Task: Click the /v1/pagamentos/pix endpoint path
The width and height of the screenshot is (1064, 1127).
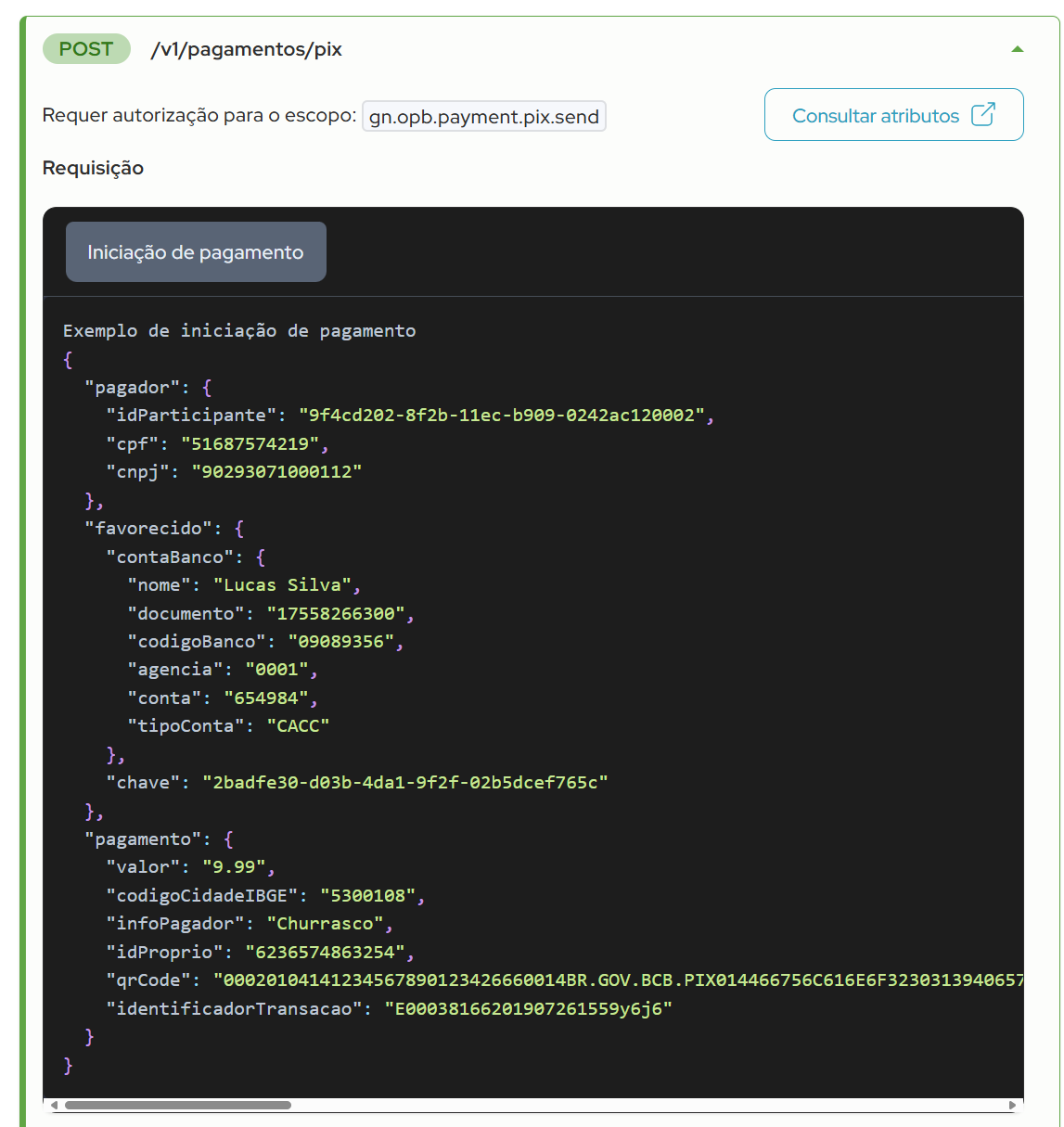Action: click(247, 49)
